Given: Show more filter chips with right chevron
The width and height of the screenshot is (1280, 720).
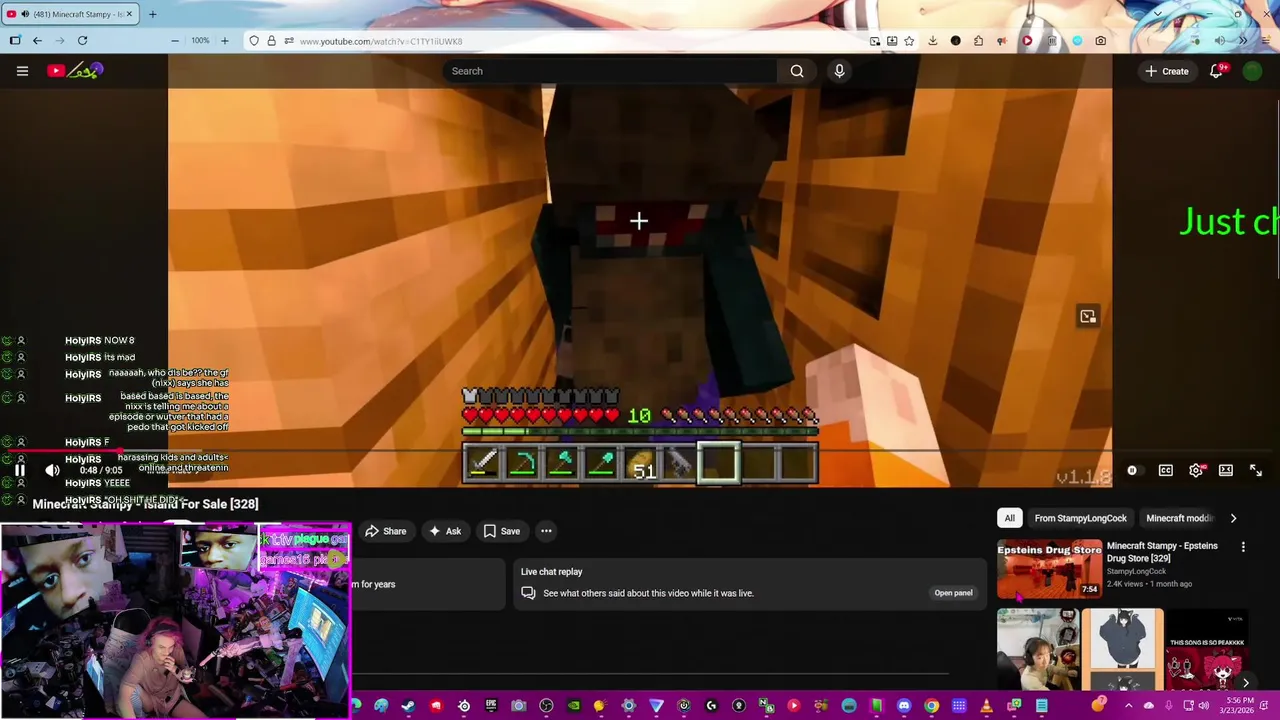Looking at the screenshot, I should click(1233, 518).
